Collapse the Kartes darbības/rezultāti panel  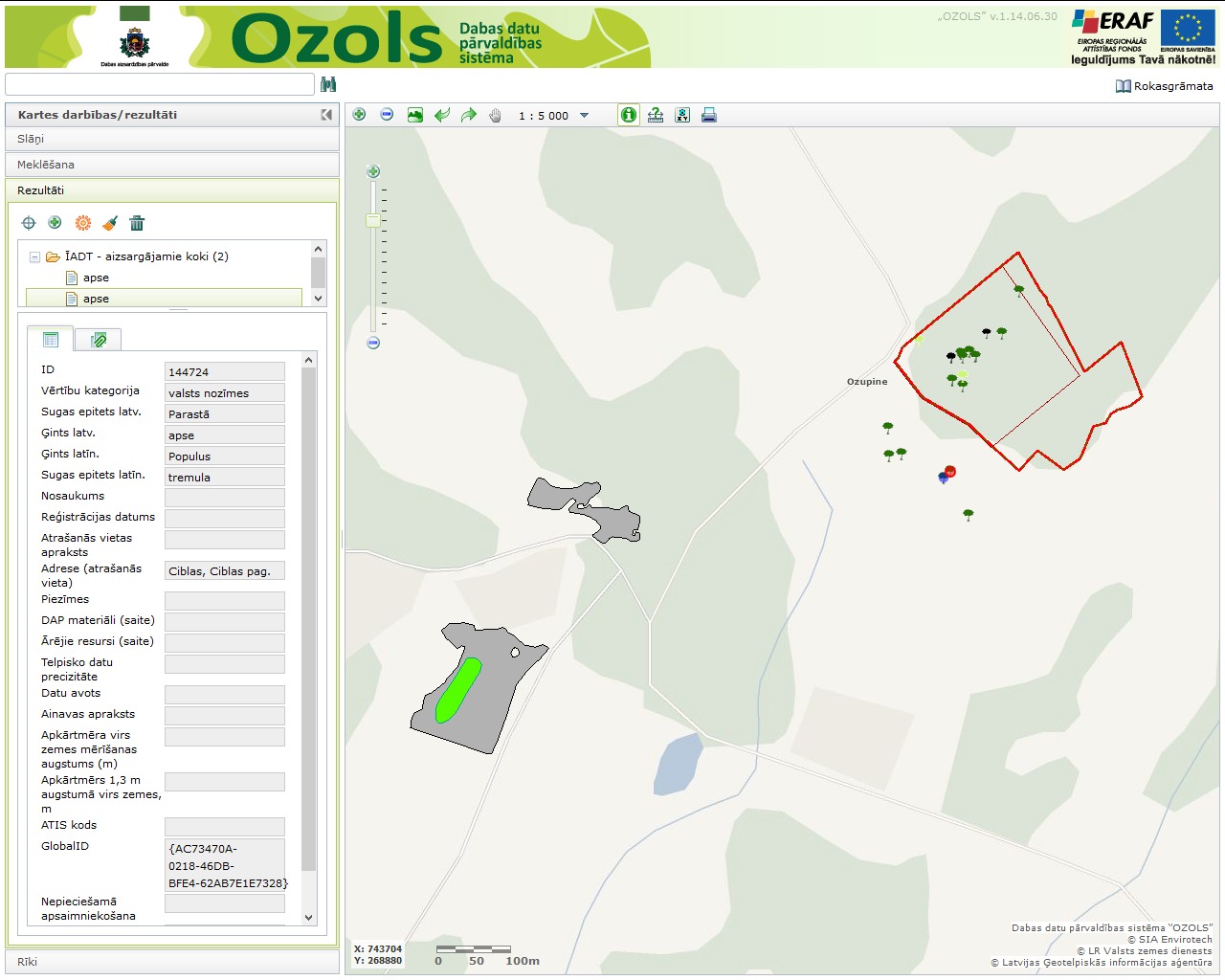pos(326,115)
